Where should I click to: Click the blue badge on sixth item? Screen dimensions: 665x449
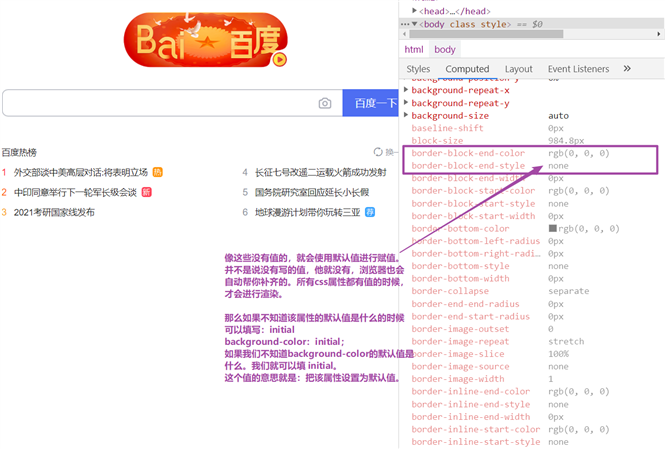[370, 212]
